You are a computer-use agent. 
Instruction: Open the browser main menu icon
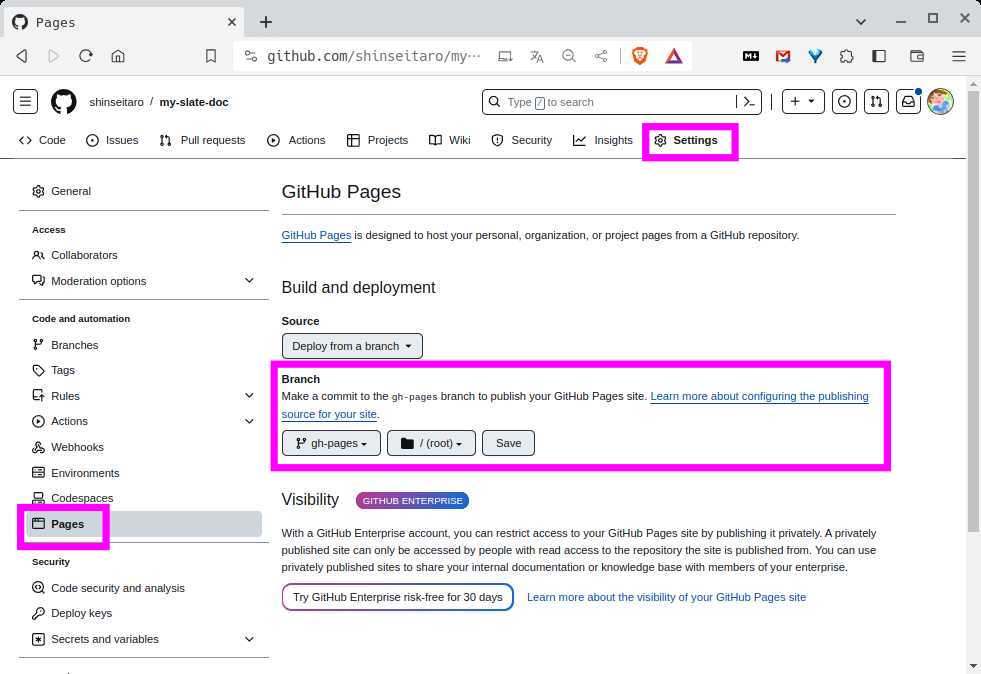pyautogui.click(x=958, y=56)
